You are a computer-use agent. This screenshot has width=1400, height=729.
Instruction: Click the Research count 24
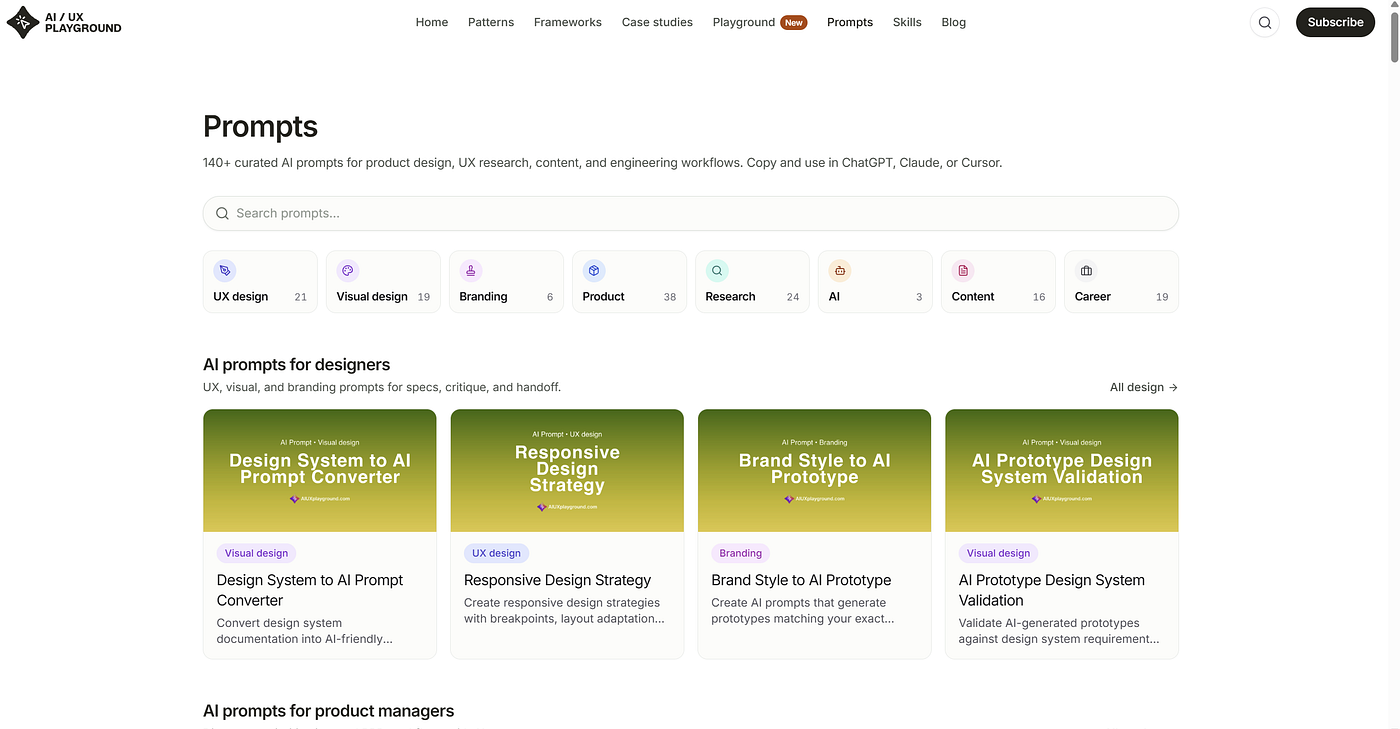tap(793, 297)
